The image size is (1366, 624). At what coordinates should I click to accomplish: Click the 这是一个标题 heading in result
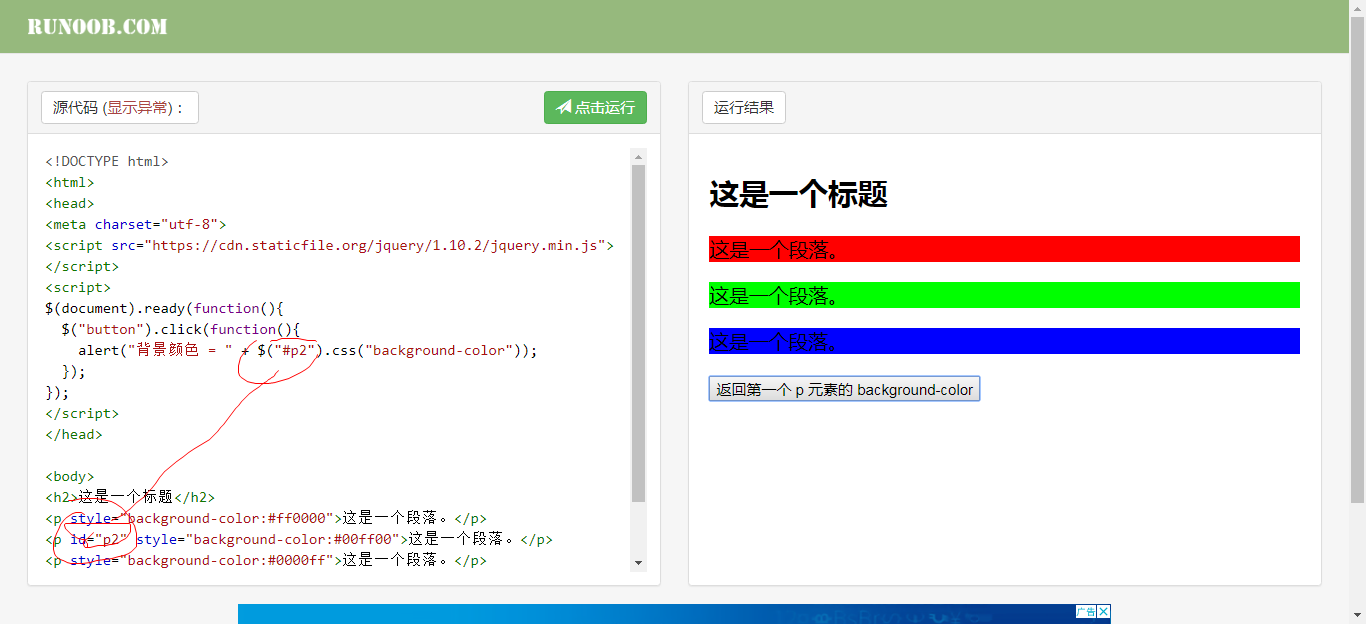click(798, 194)
